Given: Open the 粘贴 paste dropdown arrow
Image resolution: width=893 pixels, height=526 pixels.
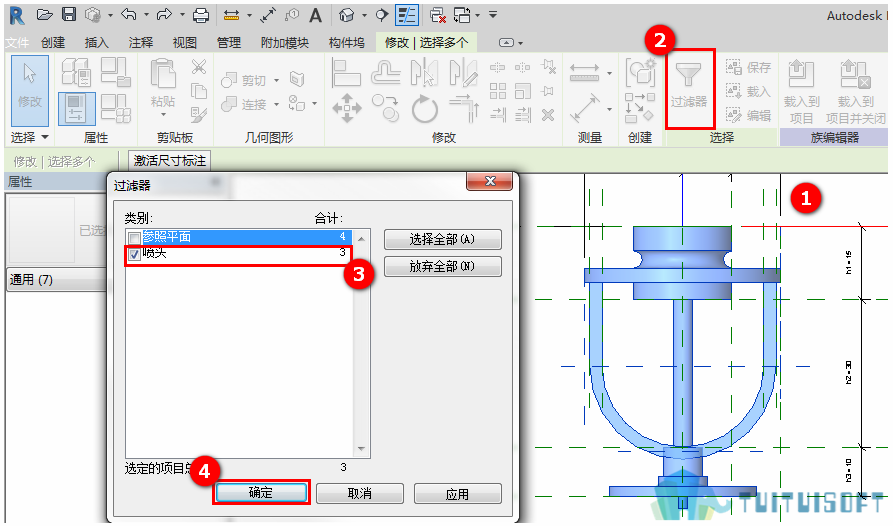Looking at the screenshot, I should [163, 115].
